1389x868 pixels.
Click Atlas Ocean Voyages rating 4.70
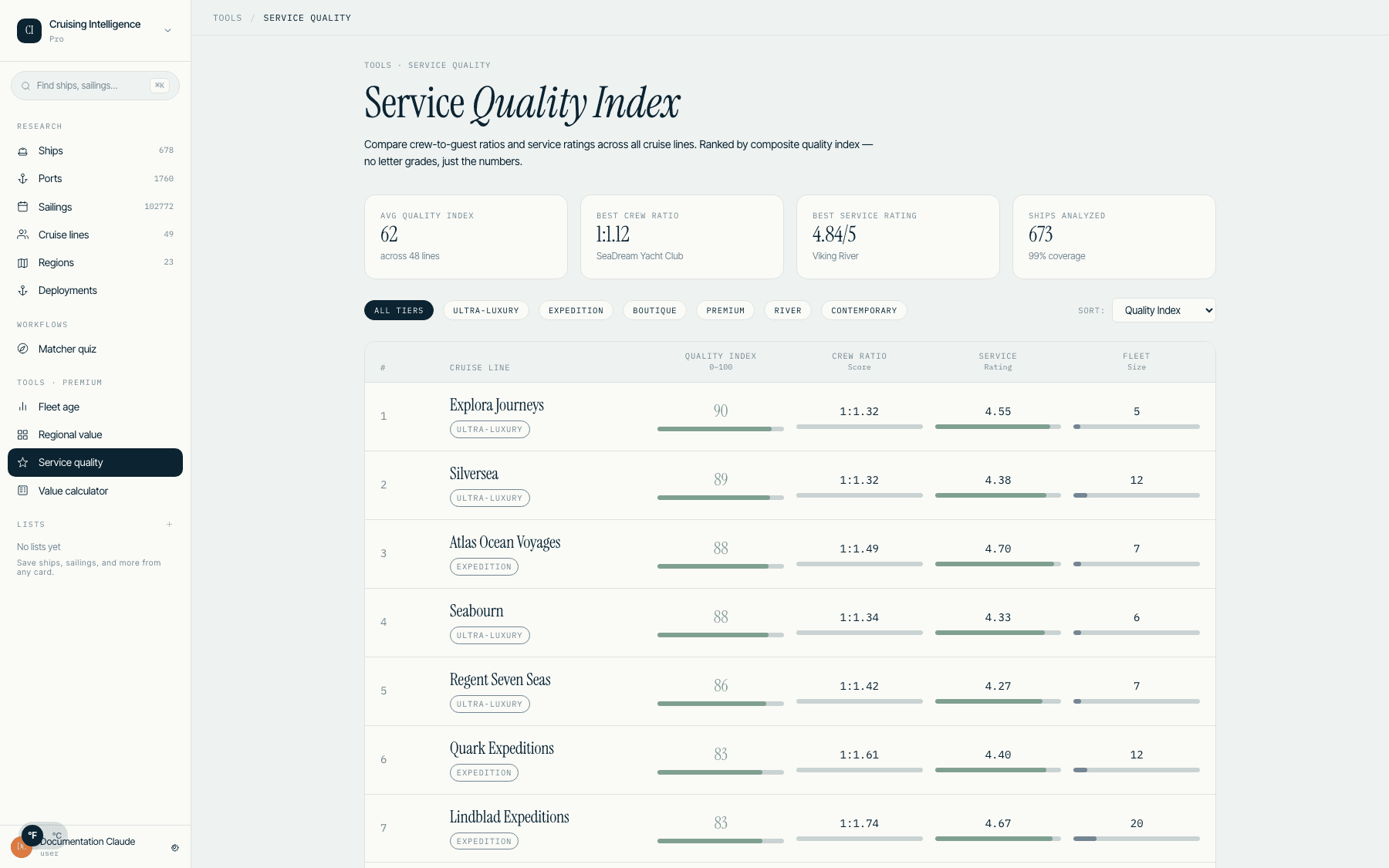[x=998, y=549]
